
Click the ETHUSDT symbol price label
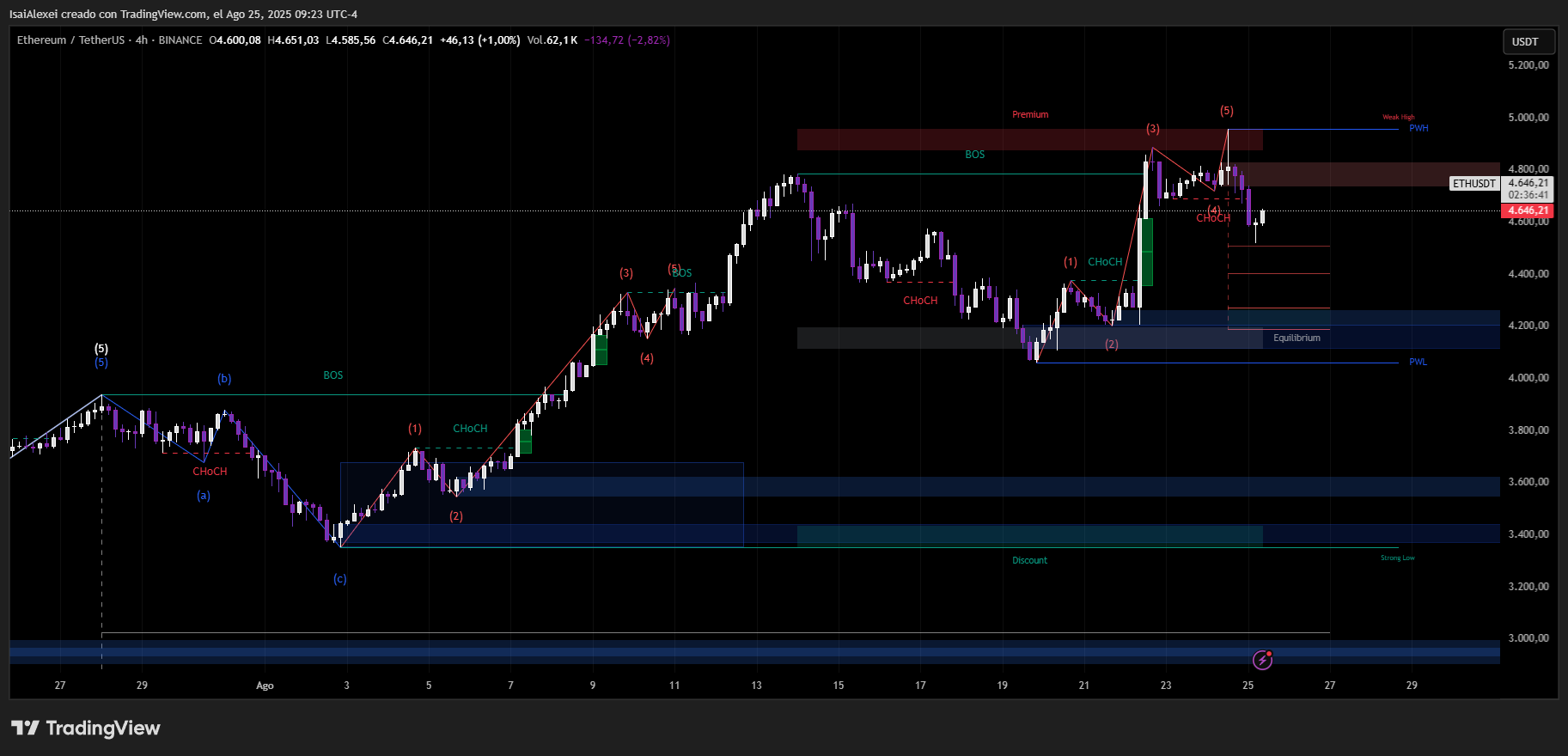[x=1474, y=184]
